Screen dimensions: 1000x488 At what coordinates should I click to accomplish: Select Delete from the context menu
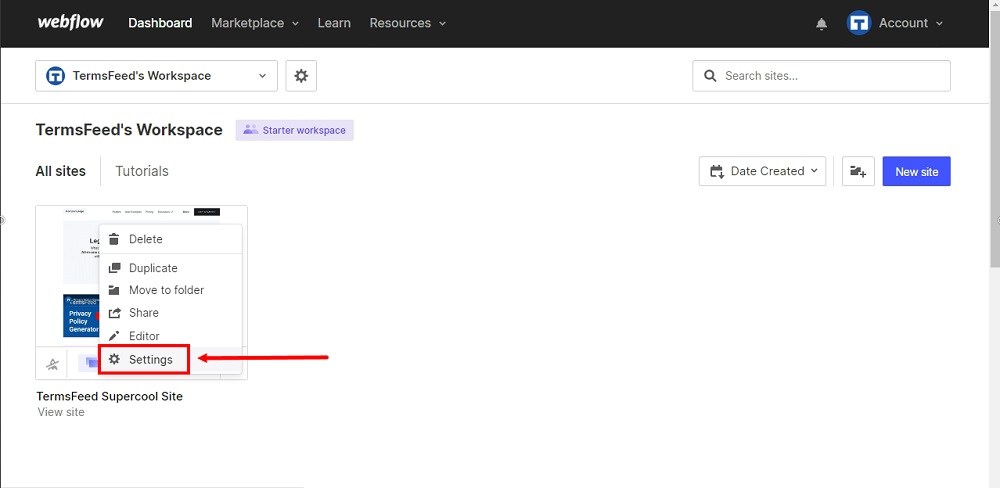click(x=170, y=239)
